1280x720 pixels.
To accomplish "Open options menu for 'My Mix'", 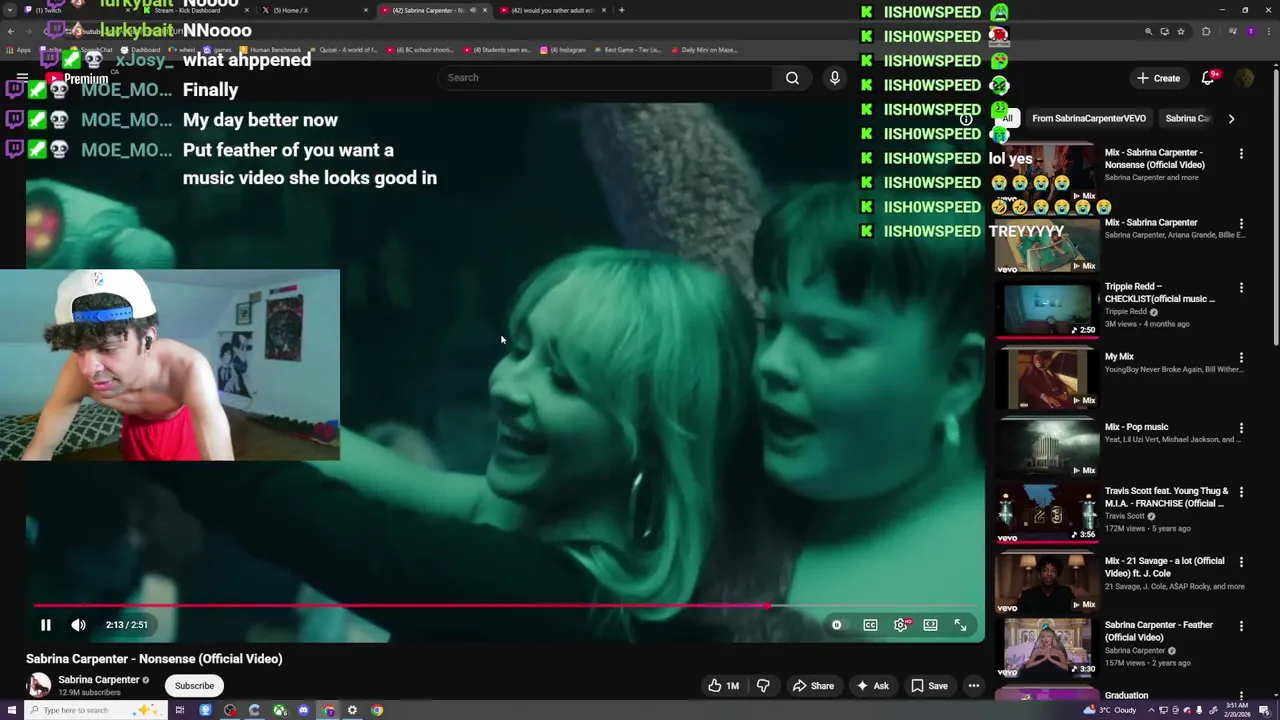I will coord(1241,358).
